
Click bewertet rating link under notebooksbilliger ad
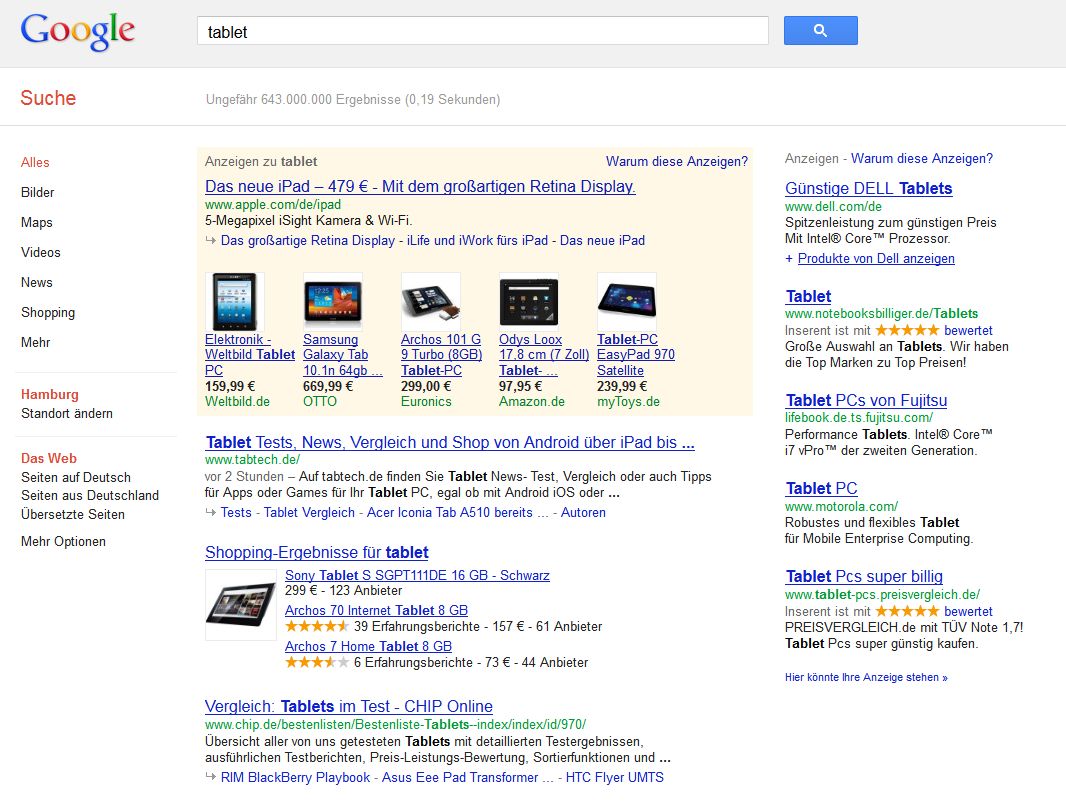[x=968, y=330]
